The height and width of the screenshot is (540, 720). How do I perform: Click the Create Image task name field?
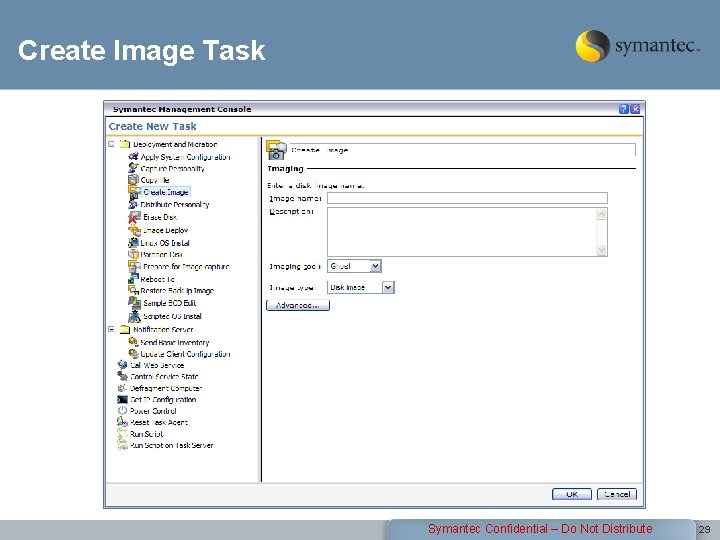[x=462, y=150]
